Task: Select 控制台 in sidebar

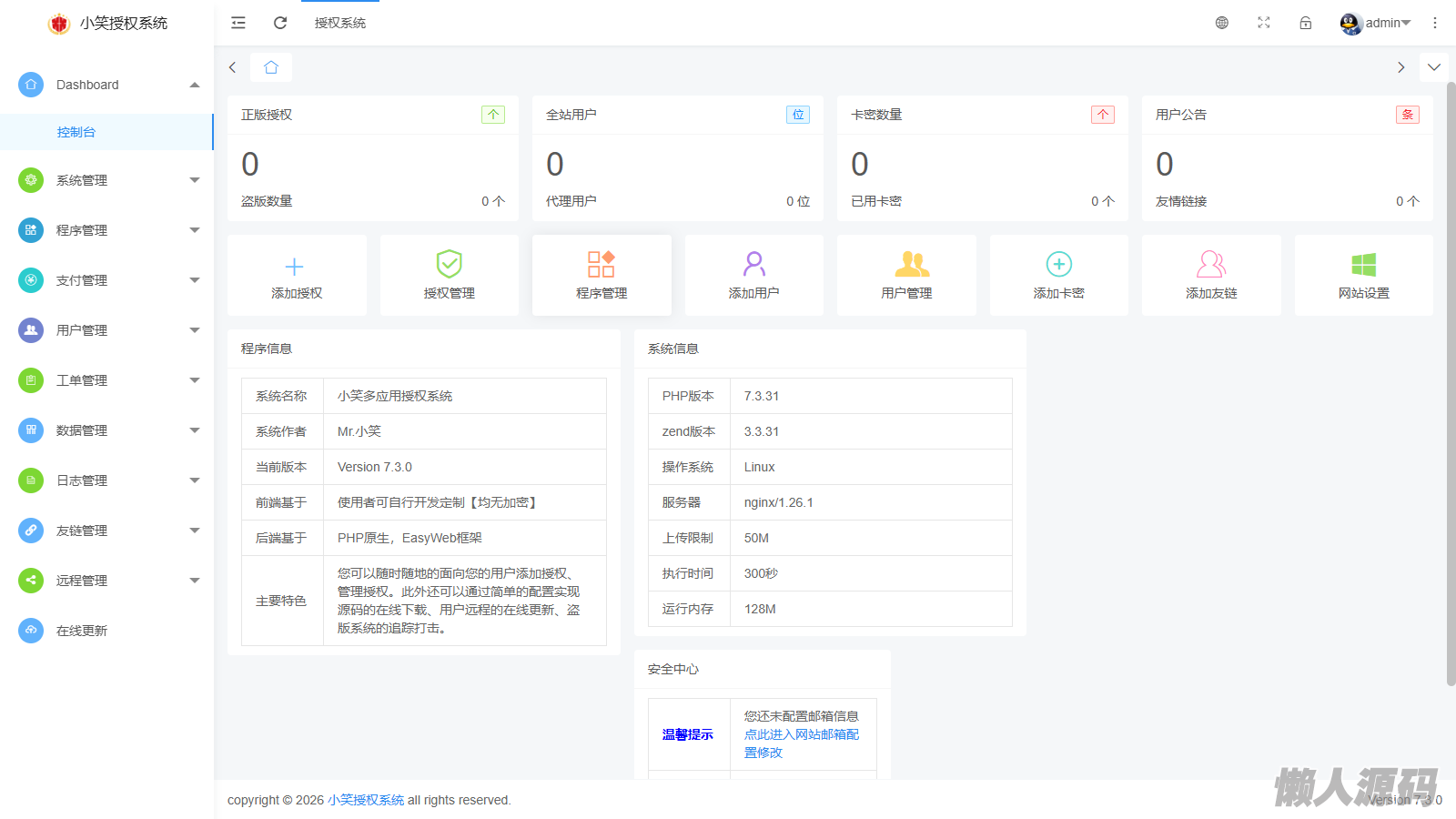Action: [76, 132]
